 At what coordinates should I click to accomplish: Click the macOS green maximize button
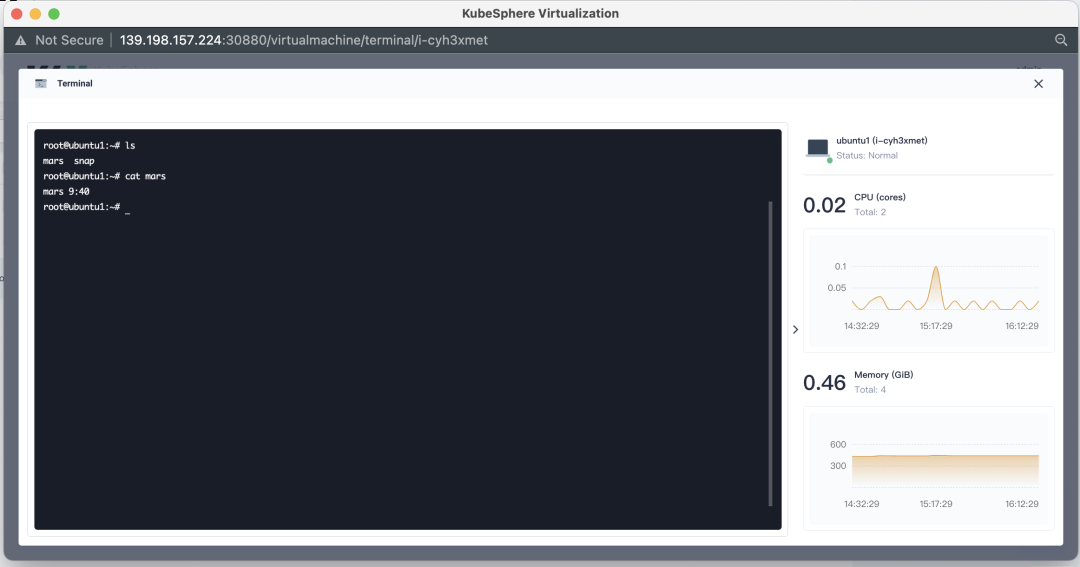click(x=54, y=14)
